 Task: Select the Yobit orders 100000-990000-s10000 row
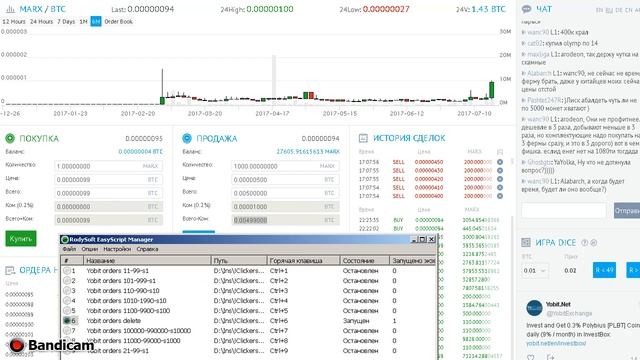point(248,331)
